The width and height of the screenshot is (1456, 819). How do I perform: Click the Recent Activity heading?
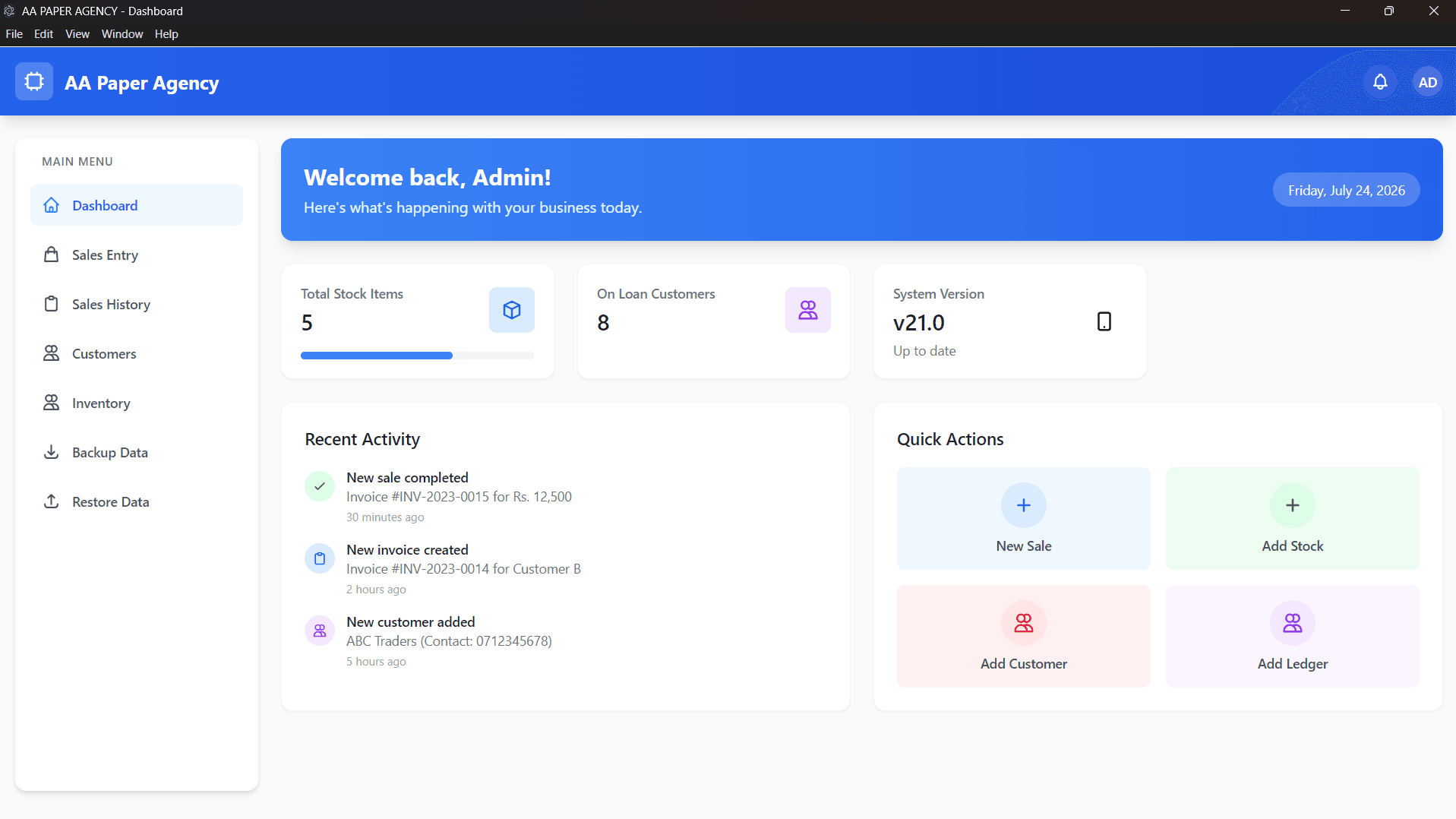pos(362,439)
